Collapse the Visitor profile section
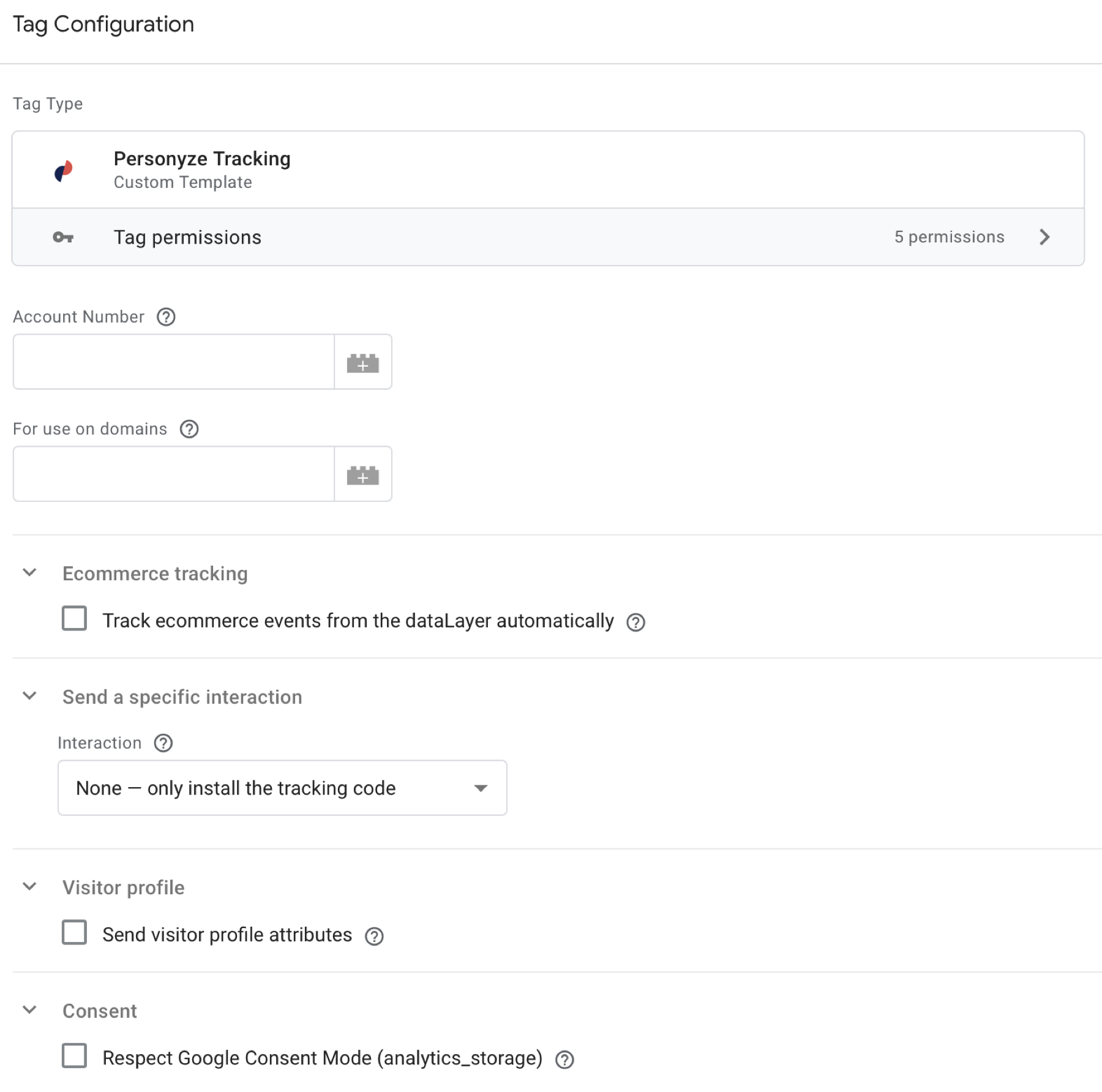The image size is (1102, 1092). 29,886
